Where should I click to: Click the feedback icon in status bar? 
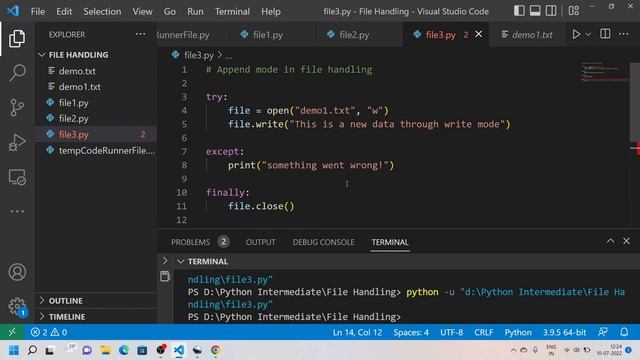pos(603,332)
